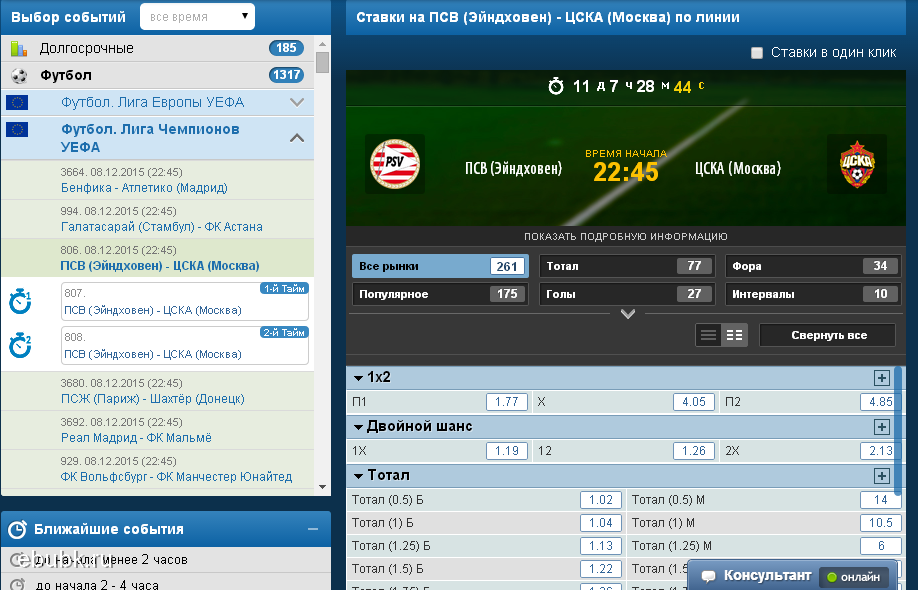Open Реал Мадрид - ФК Мальмё match
Image resolution: width=918 pixels, height=590 pixels.
pyautogui.click(x=136, y=438)
